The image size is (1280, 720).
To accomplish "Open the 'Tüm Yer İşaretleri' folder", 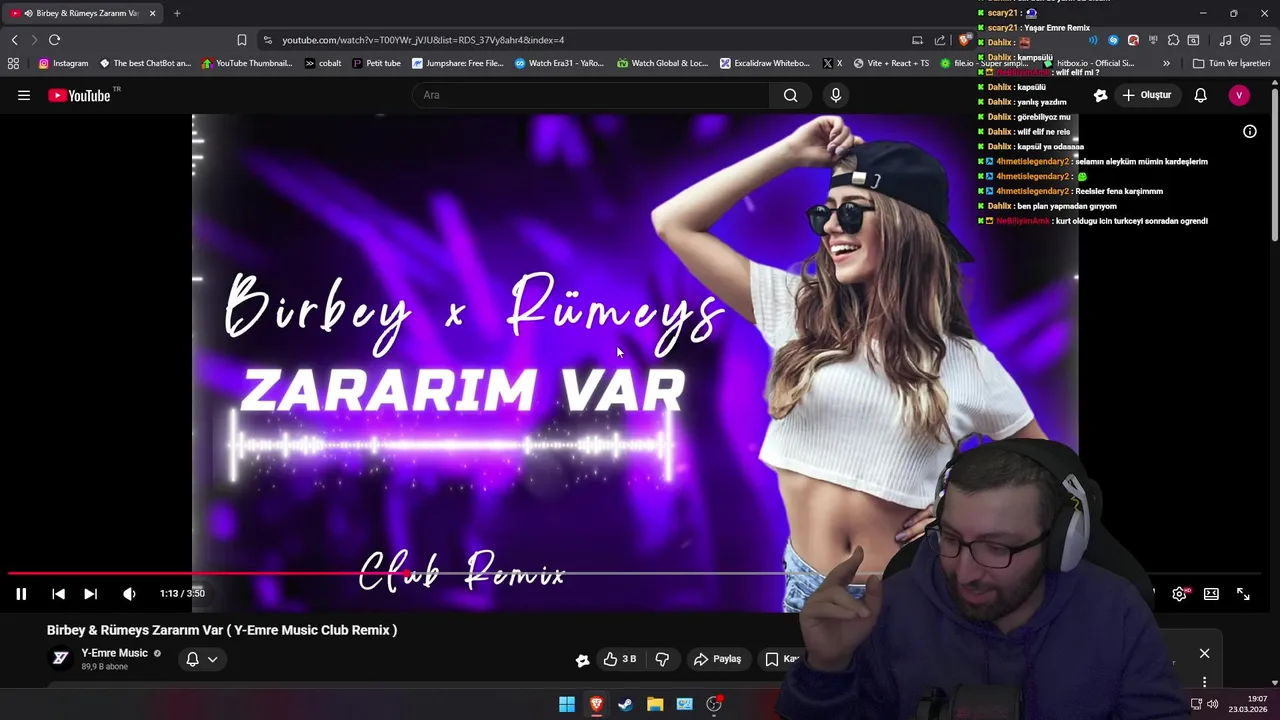I will click(1231, 63).
